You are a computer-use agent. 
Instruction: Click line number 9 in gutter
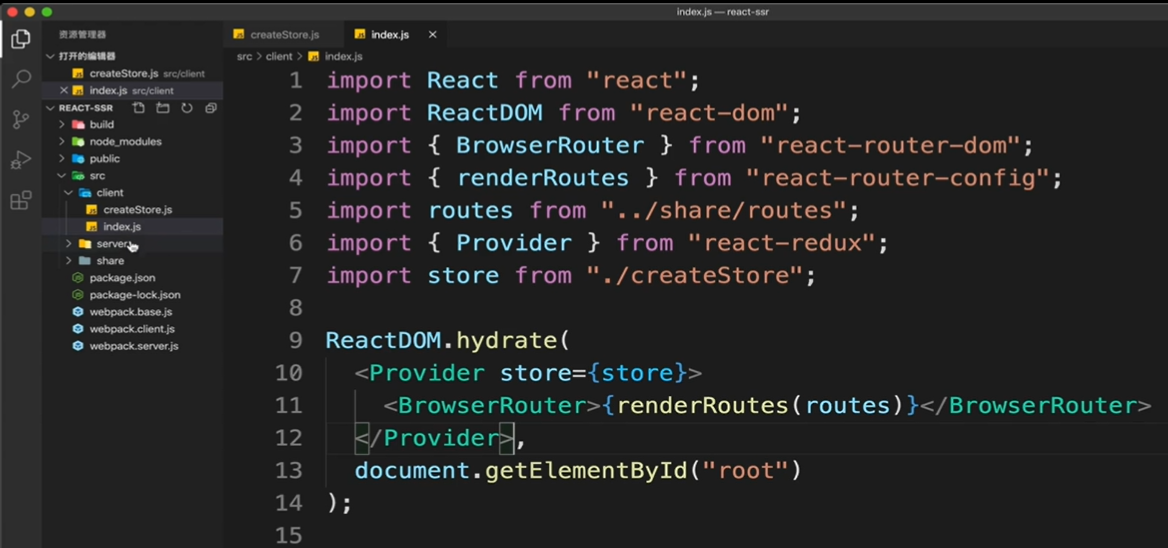tap(295, 341)
